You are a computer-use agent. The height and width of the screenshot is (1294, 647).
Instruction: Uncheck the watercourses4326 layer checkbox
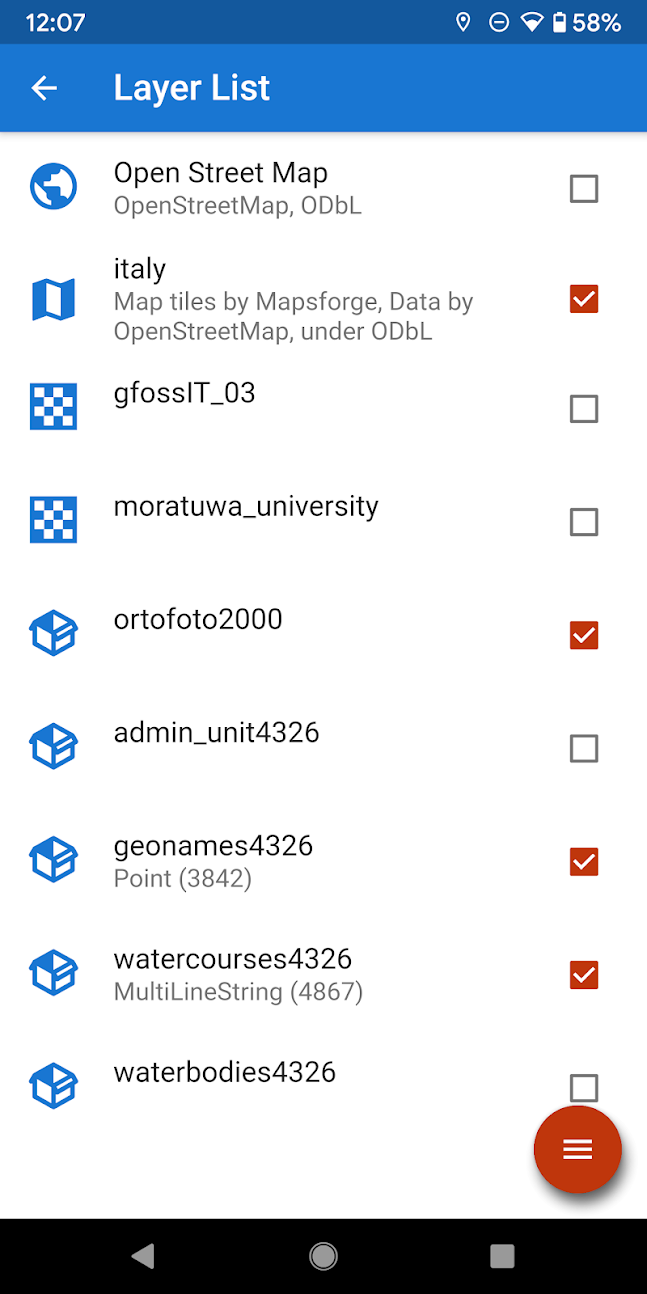click(x=583, y=974)
